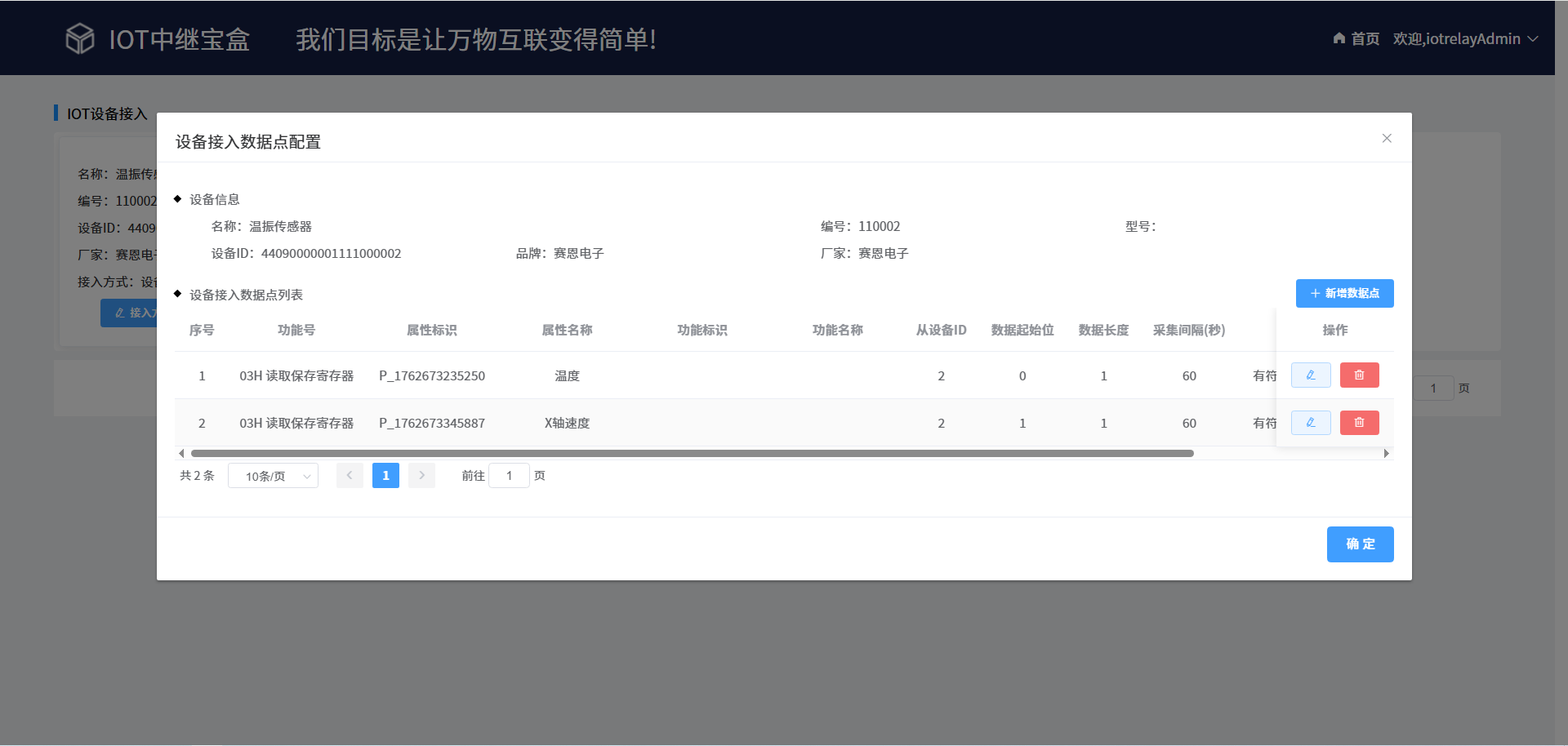The width and height of the screenshot is (1568, 746).
Task: Select the P_1762673235250 table cell
Action: (431, 376)
